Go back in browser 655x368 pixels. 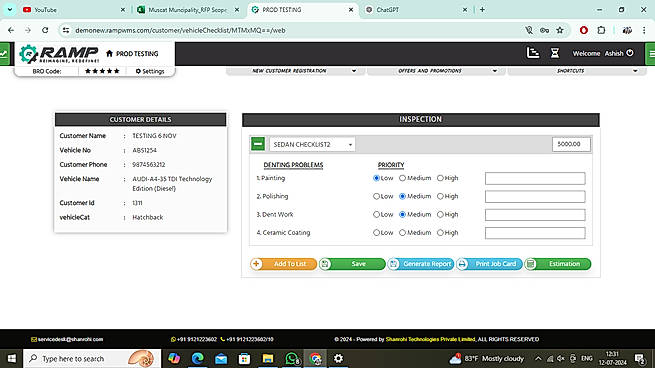tap(11, 30)
